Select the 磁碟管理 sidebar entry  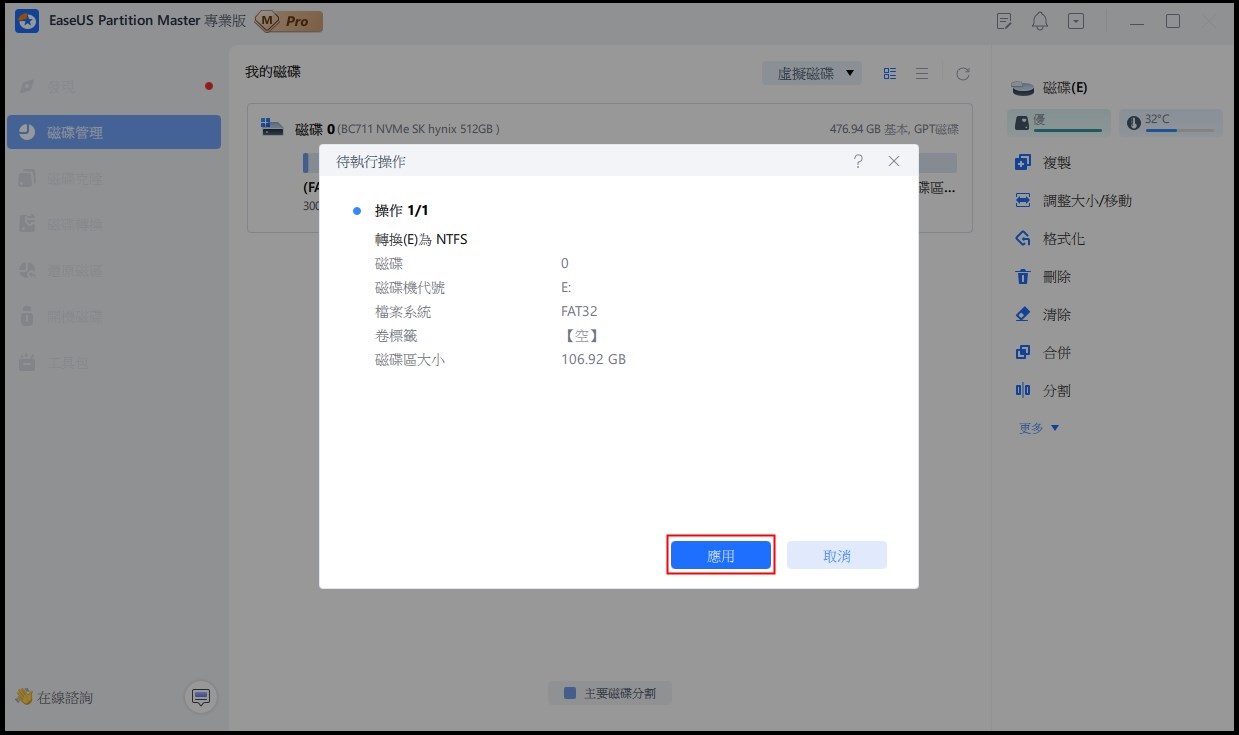[113, 131]
